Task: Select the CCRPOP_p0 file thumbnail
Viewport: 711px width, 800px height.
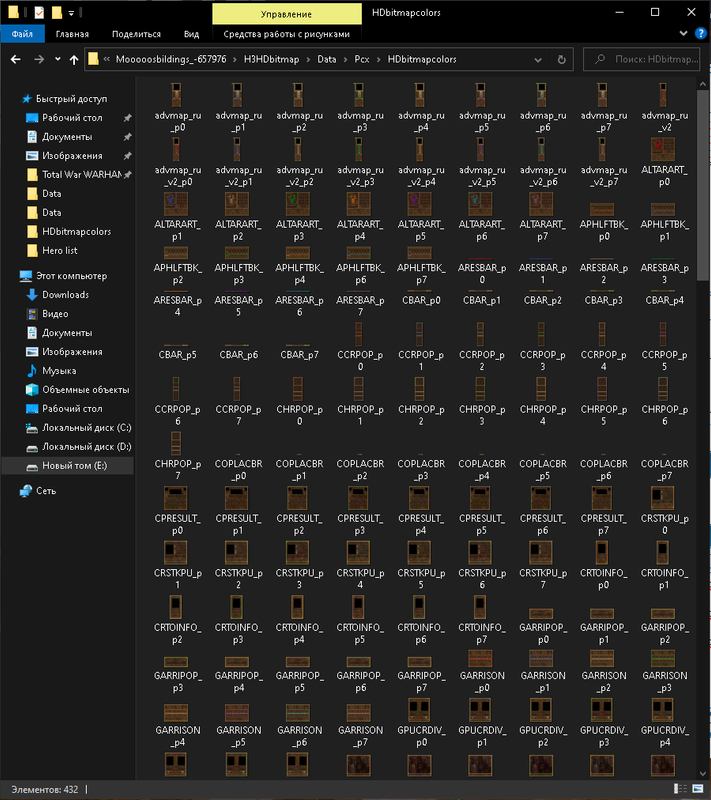Action: point(359,335)
